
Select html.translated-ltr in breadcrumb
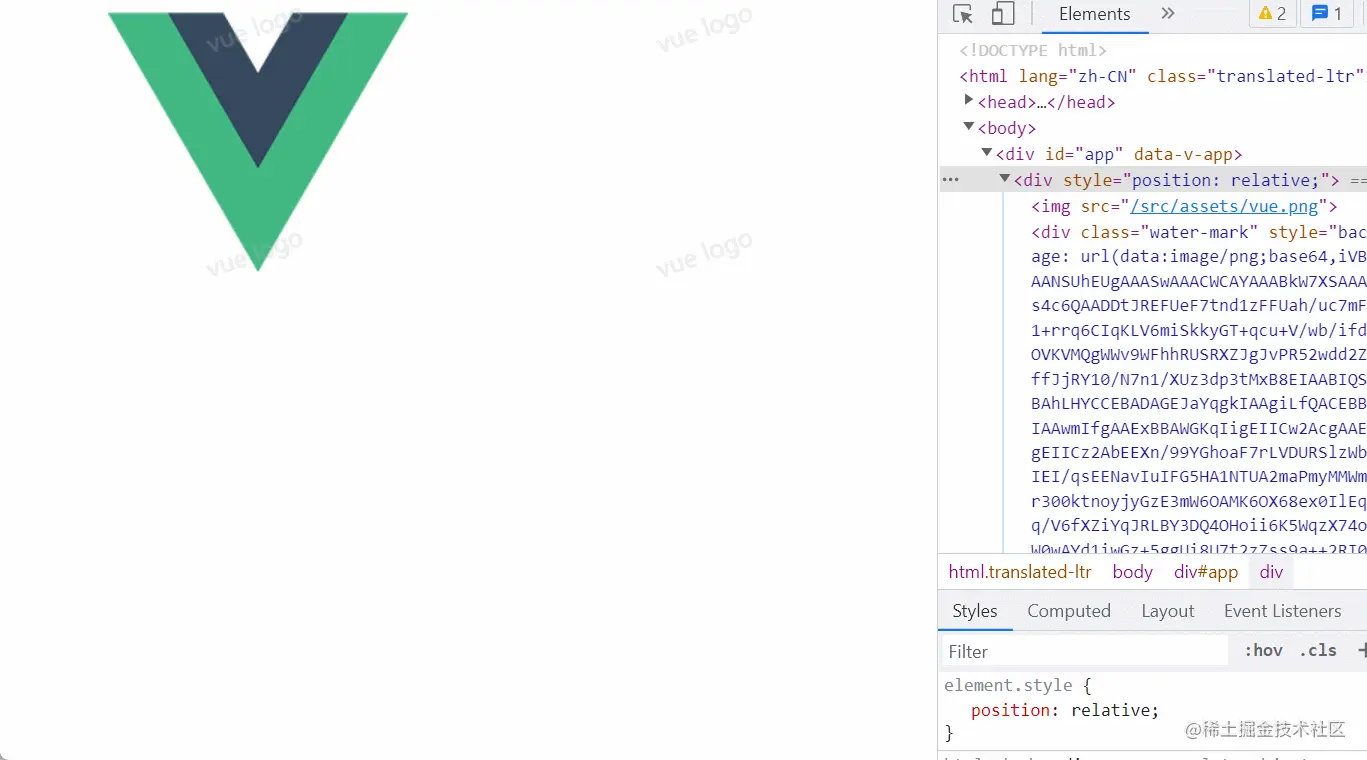pos(1020,572)
